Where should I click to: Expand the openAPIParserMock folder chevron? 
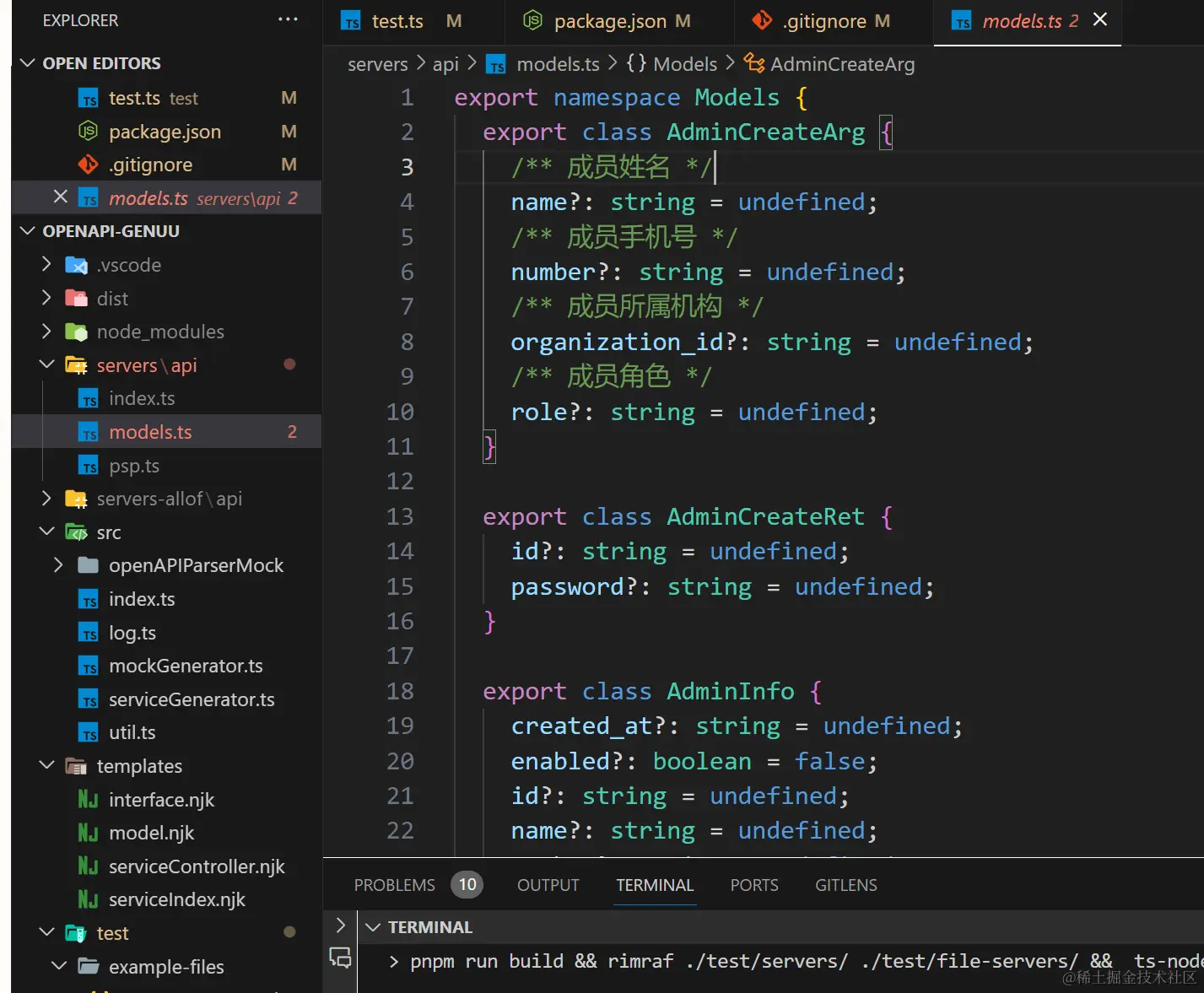tap(58, 565)
